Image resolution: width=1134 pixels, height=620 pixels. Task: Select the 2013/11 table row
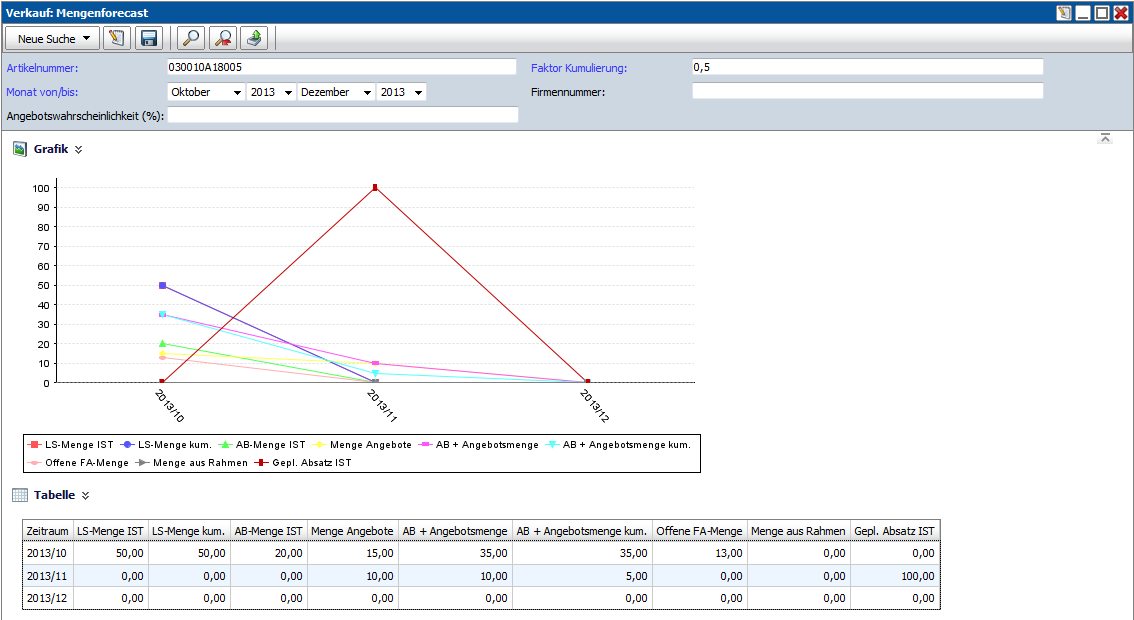point(480,575)
